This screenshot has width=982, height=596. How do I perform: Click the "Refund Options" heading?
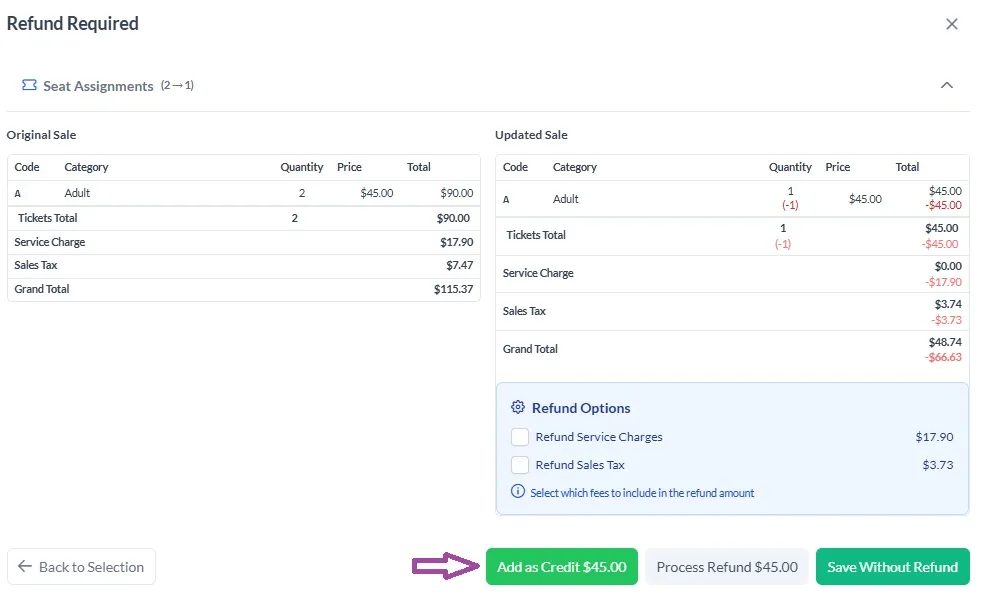coord(581,408)
